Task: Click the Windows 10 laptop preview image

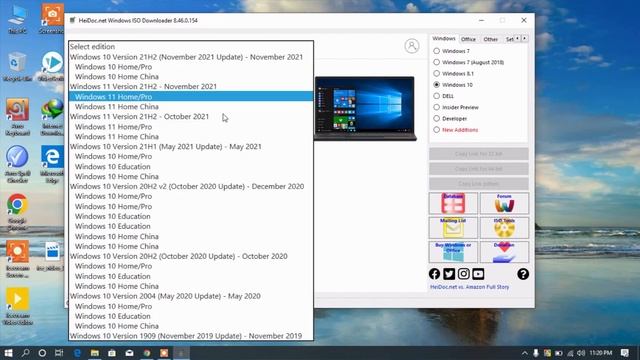Action: coord(365,108)
